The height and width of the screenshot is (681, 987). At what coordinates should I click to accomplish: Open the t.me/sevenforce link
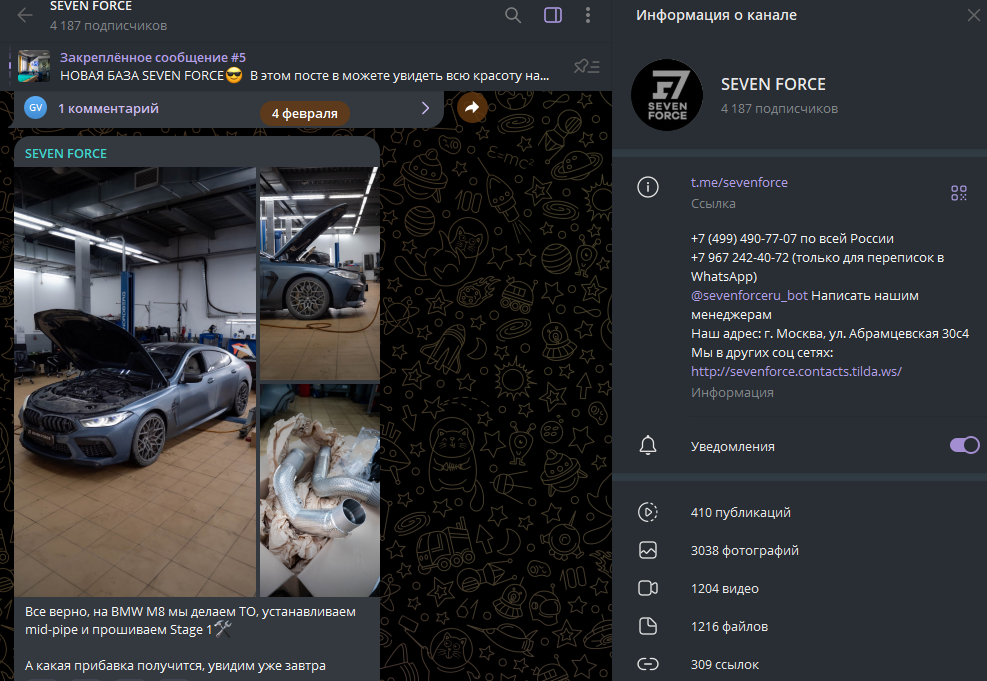[739, 182]
